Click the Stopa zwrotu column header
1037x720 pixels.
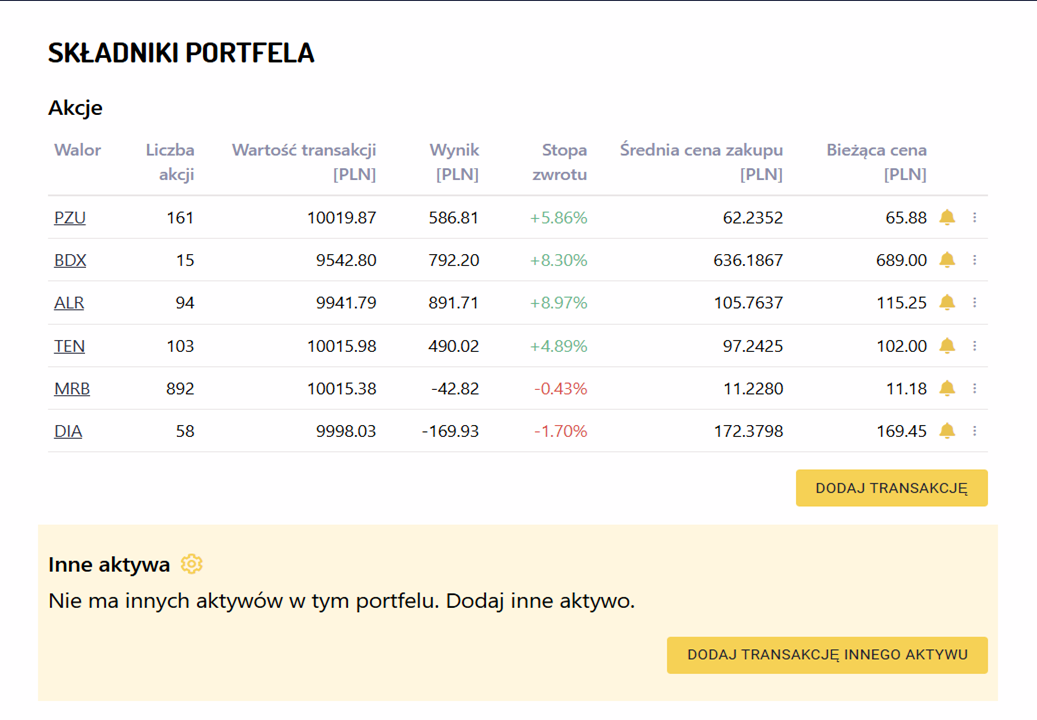tap(562, 162)
